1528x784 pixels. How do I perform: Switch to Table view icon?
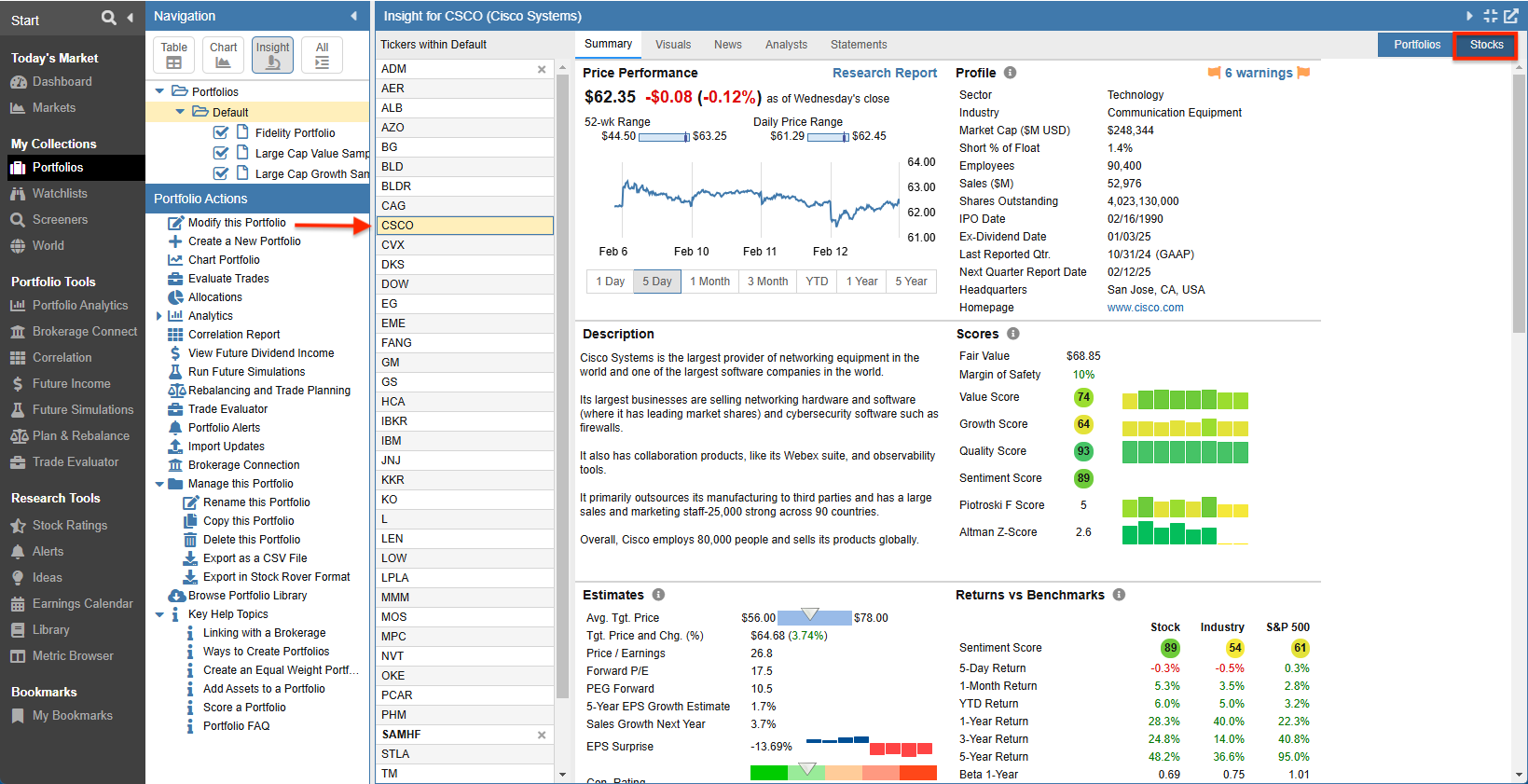coord(173,55)
